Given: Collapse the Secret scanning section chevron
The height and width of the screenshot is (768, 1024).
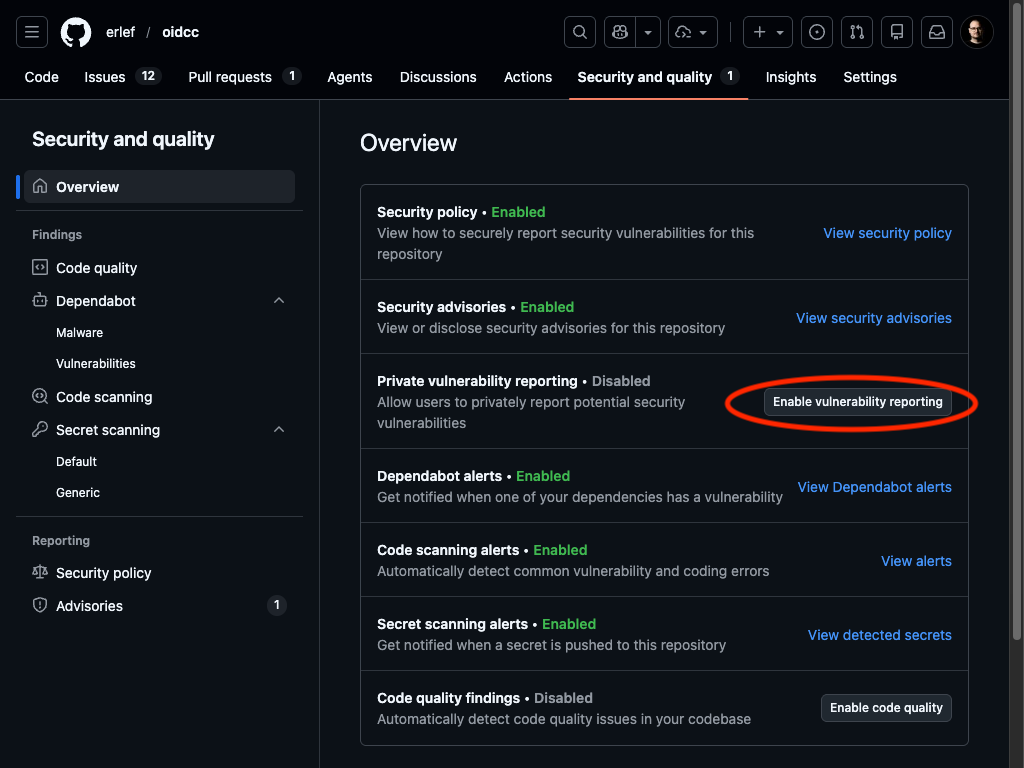Looking at the screenshot, I should click(x=279, y=429).
